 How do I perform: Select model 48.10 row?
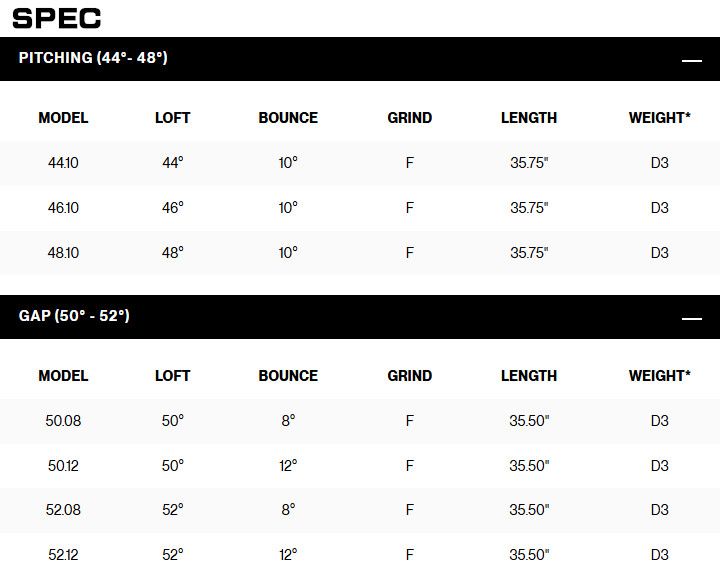(63, 253)
